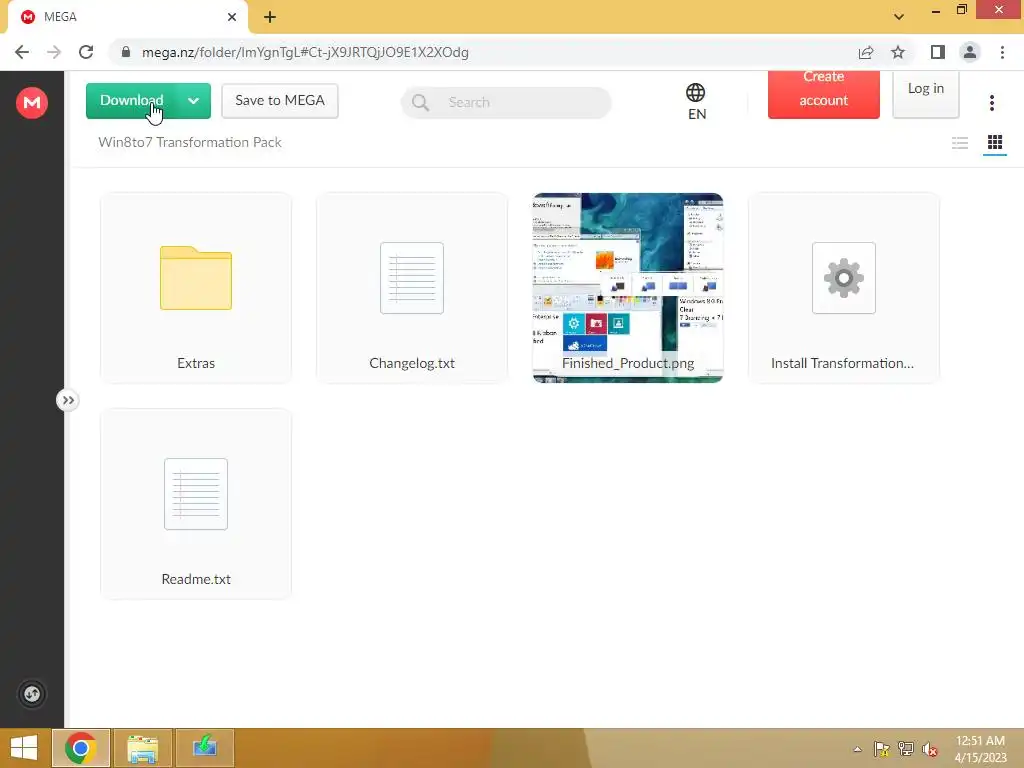Switch to grid thumbnail view
This screenshot has width=1024, height=768.
[x=995, y=142]
